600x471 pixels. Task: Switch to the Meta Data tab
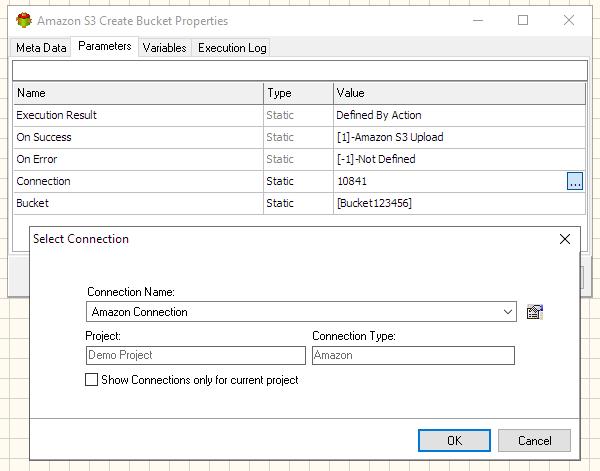41,48
